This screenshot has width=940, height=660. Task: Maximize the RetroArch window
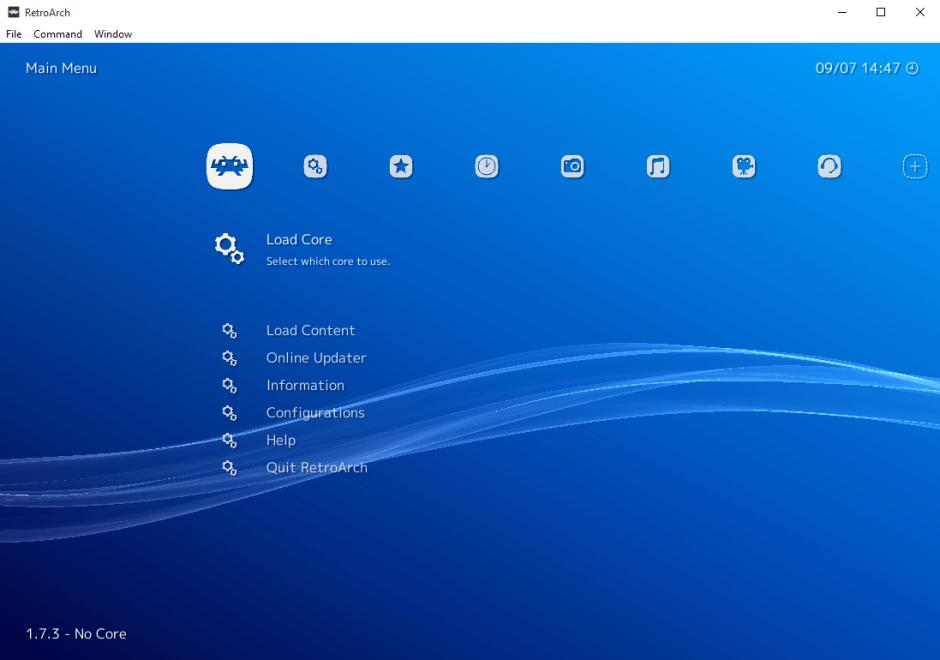click(881, 12)
